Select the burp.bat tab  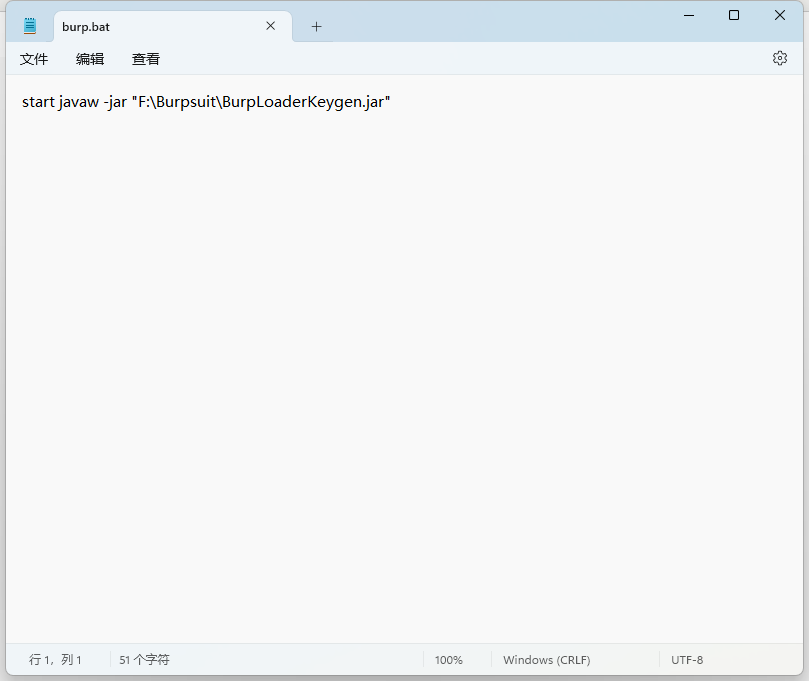coord(173,27)
